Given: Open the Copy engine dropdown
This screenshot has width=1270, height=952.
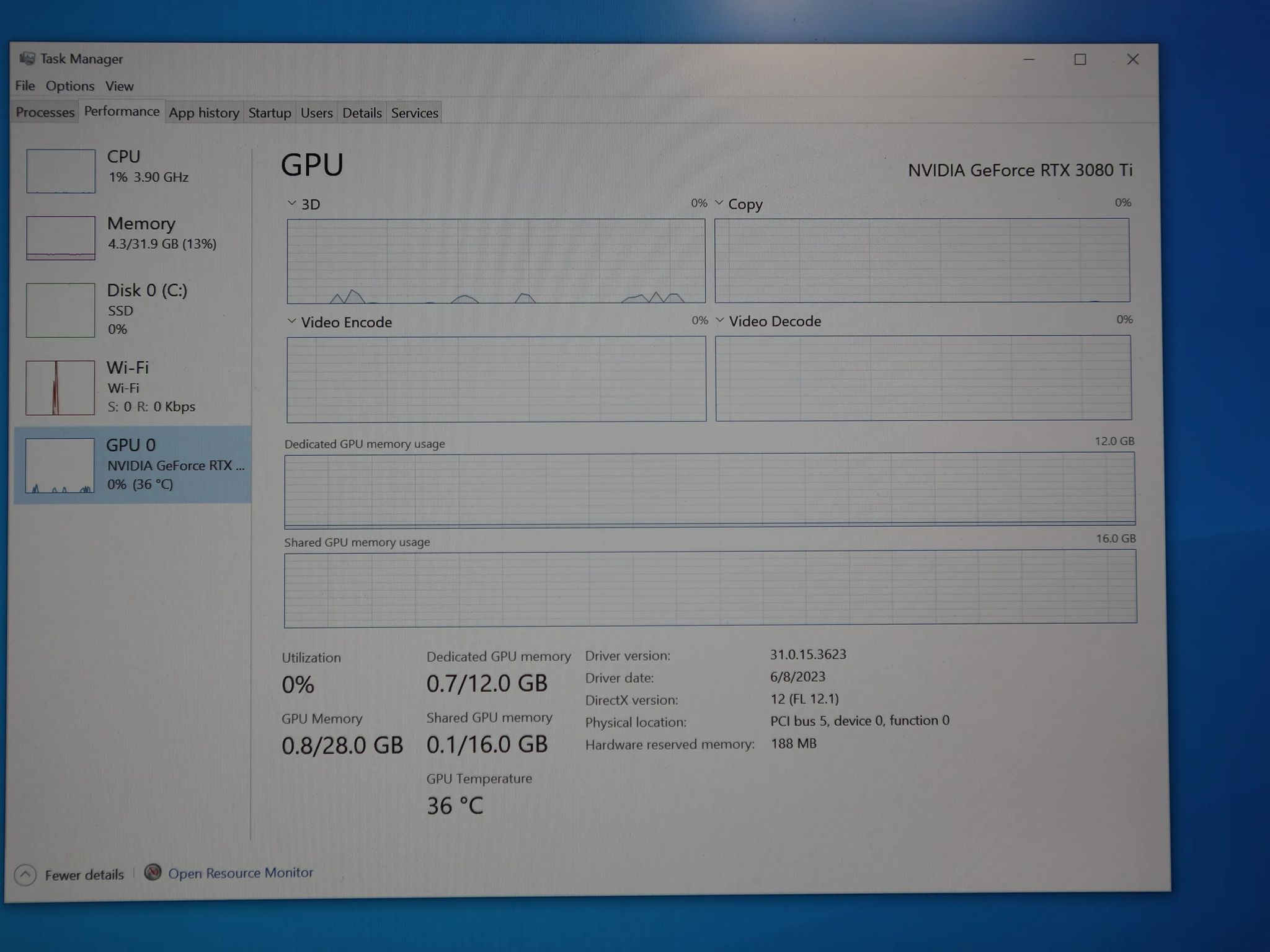Looking at the screenshot, I should pyautogui.click(x=719, y=203).
